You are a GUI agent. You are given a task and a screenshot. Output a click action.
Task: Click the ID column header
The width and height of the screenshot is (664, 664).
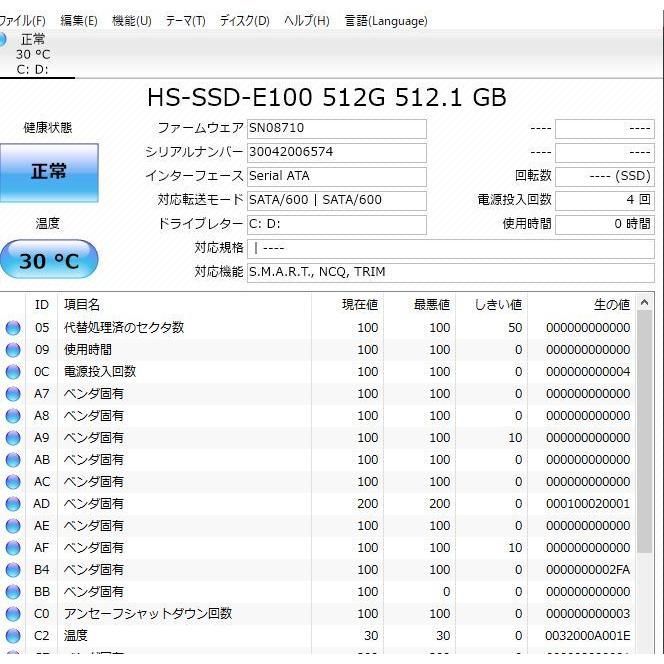[x=42, y=304]
